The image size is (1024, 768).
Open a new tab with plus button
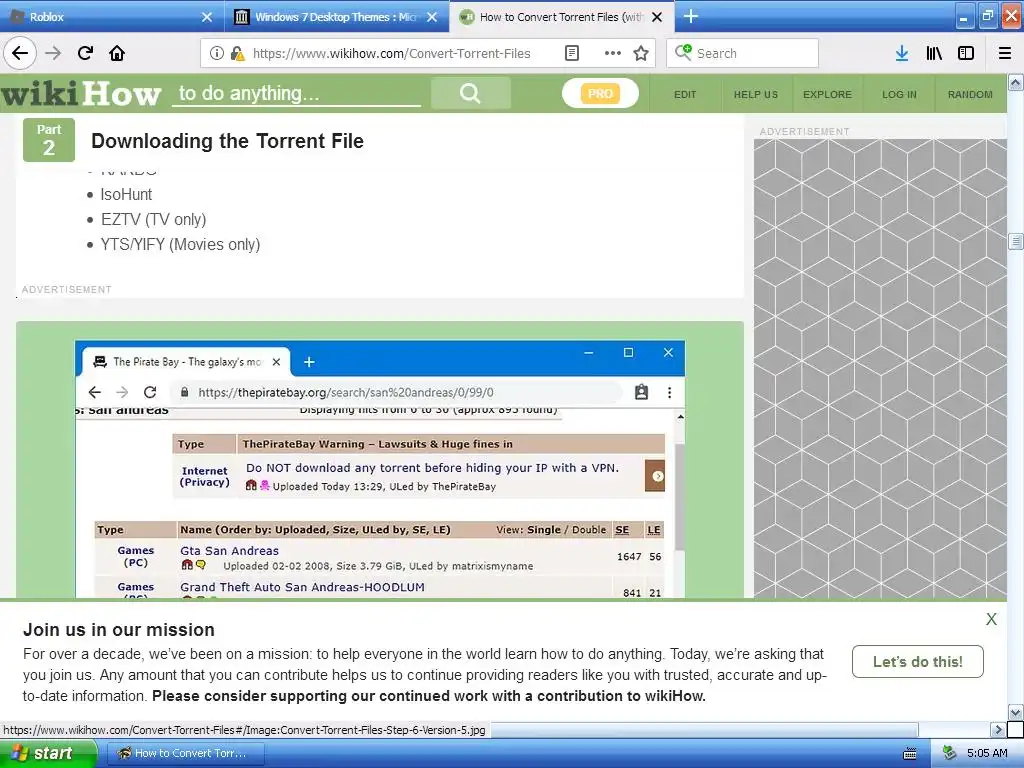pos(690,16)
